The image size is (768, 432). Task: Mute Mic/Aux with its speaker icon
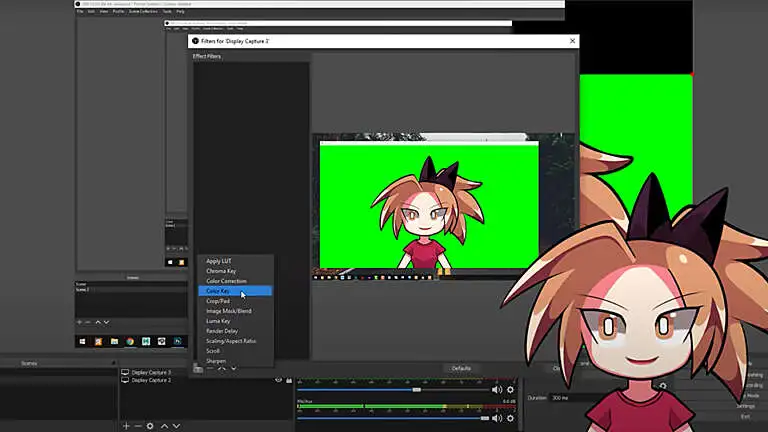pos(497,418)
